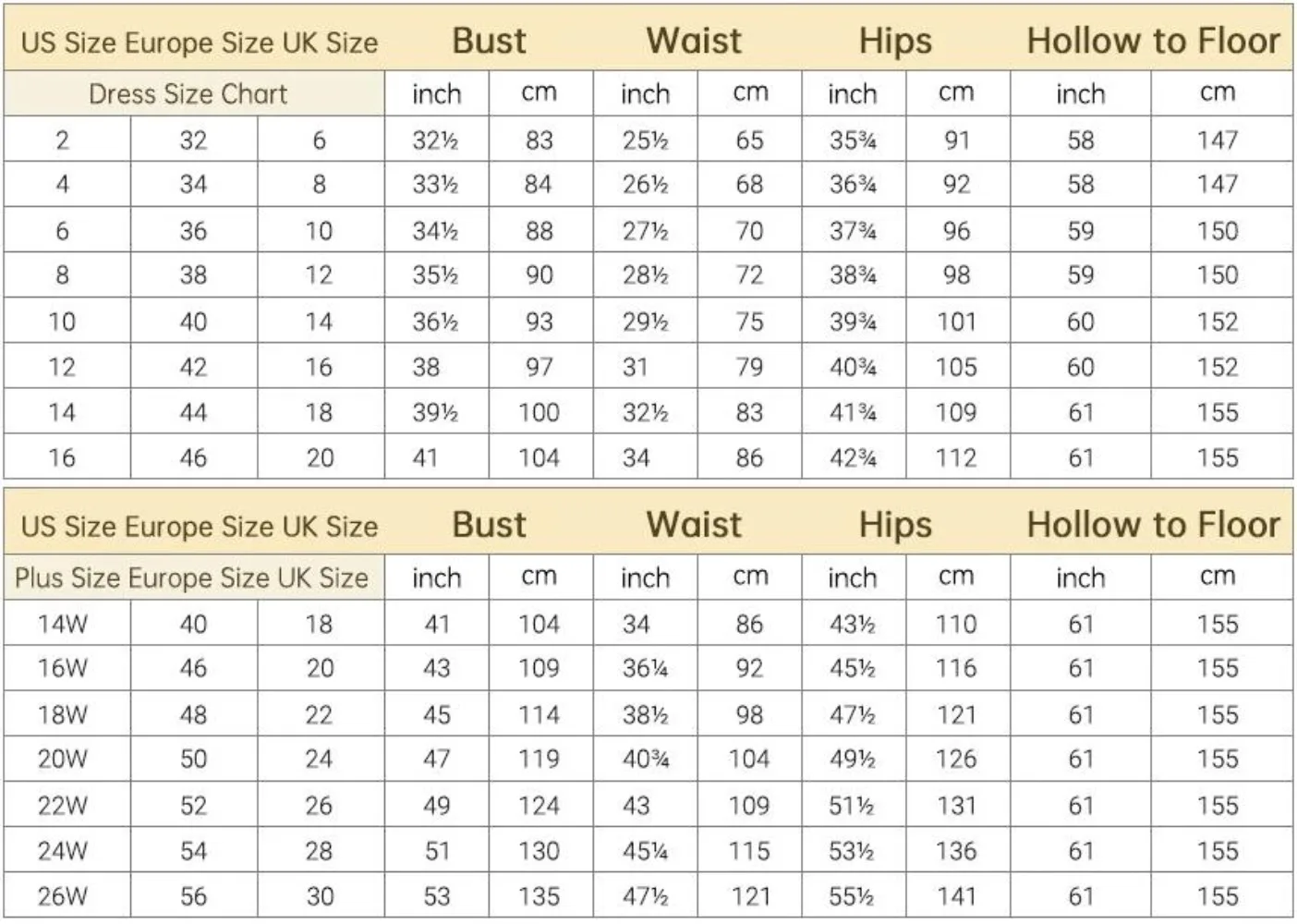The height and width of the screenshot is (924, 1297).
Task: Select the Plus Size Europe Size UK Size header
Action: coord(194,577)
